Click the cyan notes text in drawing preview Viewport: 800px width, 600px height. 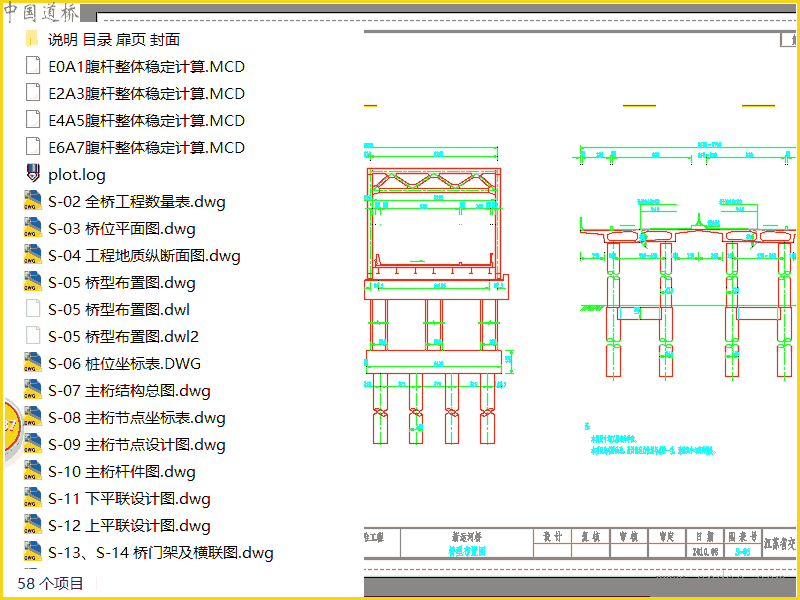pos(651,439)
